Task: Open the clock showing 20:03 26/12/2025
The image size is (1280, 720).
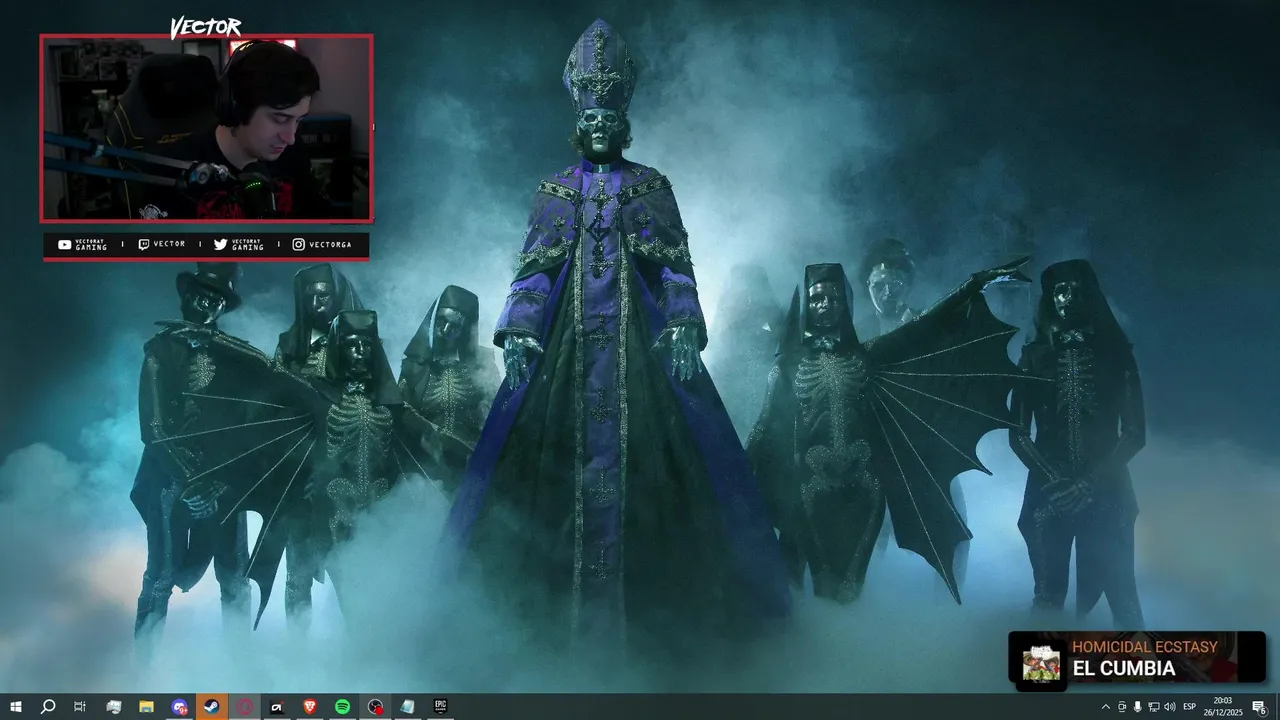Action: 1222,707
